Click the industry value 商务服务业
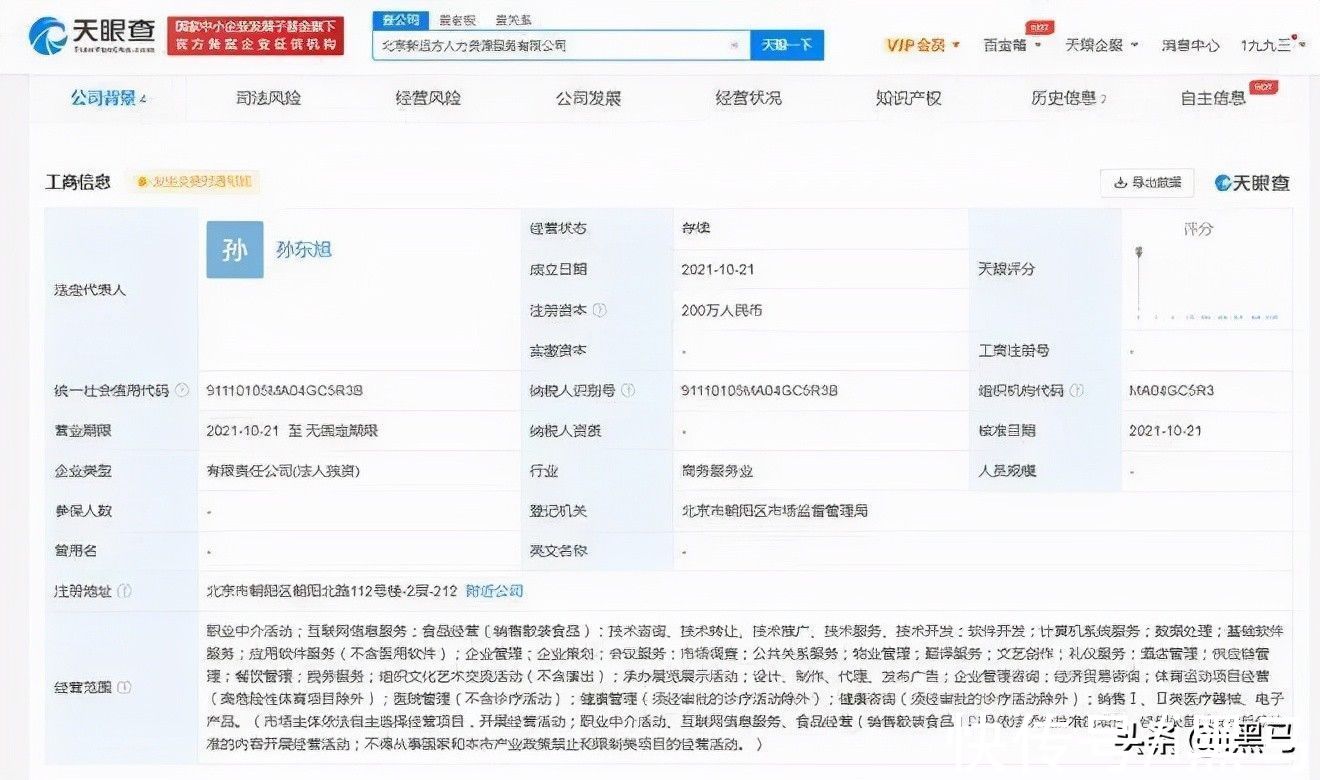 click(x=715, y=471)
